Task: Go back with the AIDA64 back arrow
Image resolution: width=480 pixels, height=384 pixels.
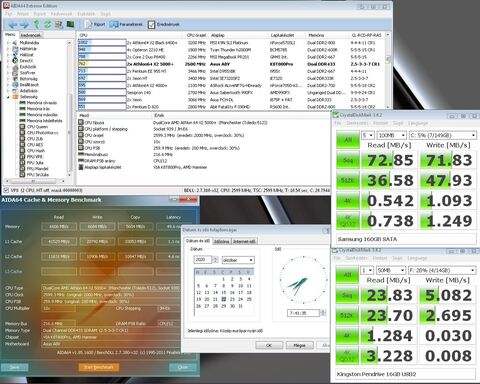Action: coord(12,24)
